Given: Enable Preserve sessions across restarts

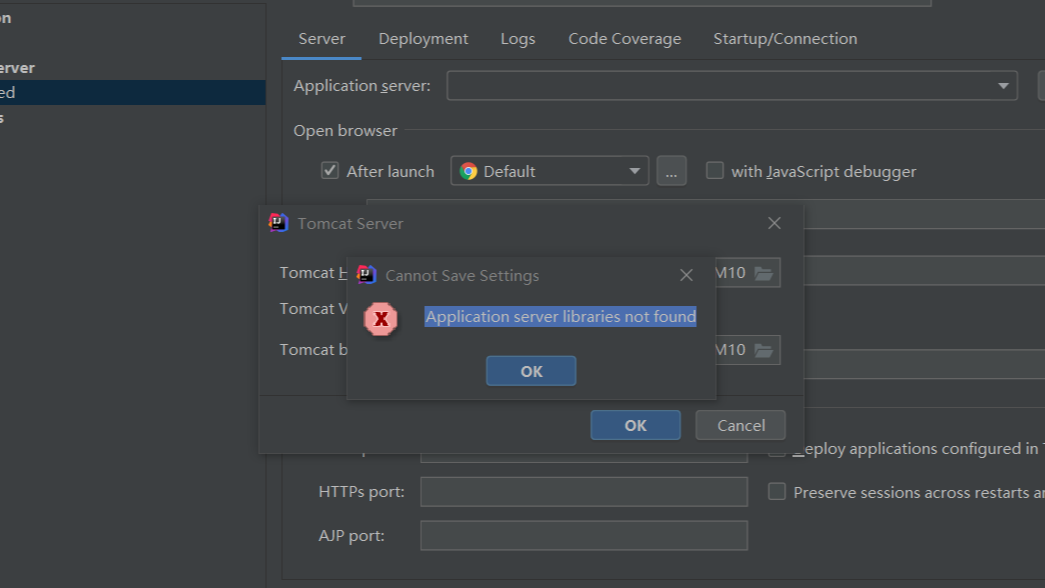Looking at the screenshot, I should pyautogui.click(x=777, y=491).
